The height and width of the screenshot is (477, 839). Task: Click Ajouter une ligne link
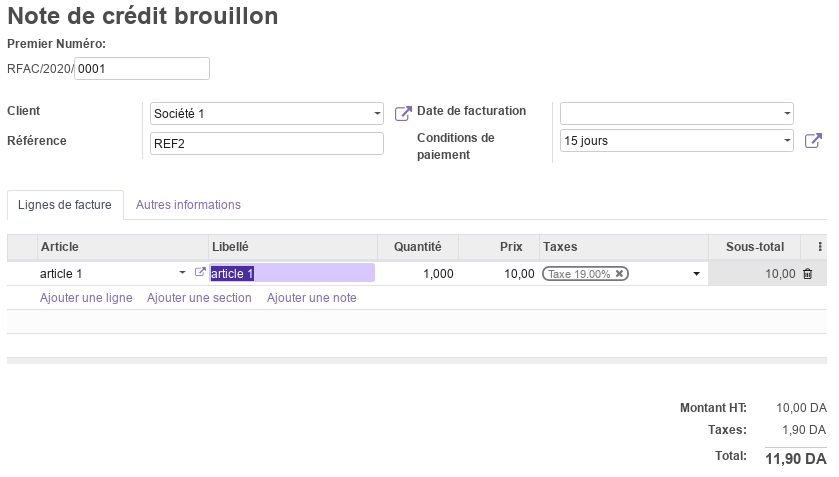point(86,298)
